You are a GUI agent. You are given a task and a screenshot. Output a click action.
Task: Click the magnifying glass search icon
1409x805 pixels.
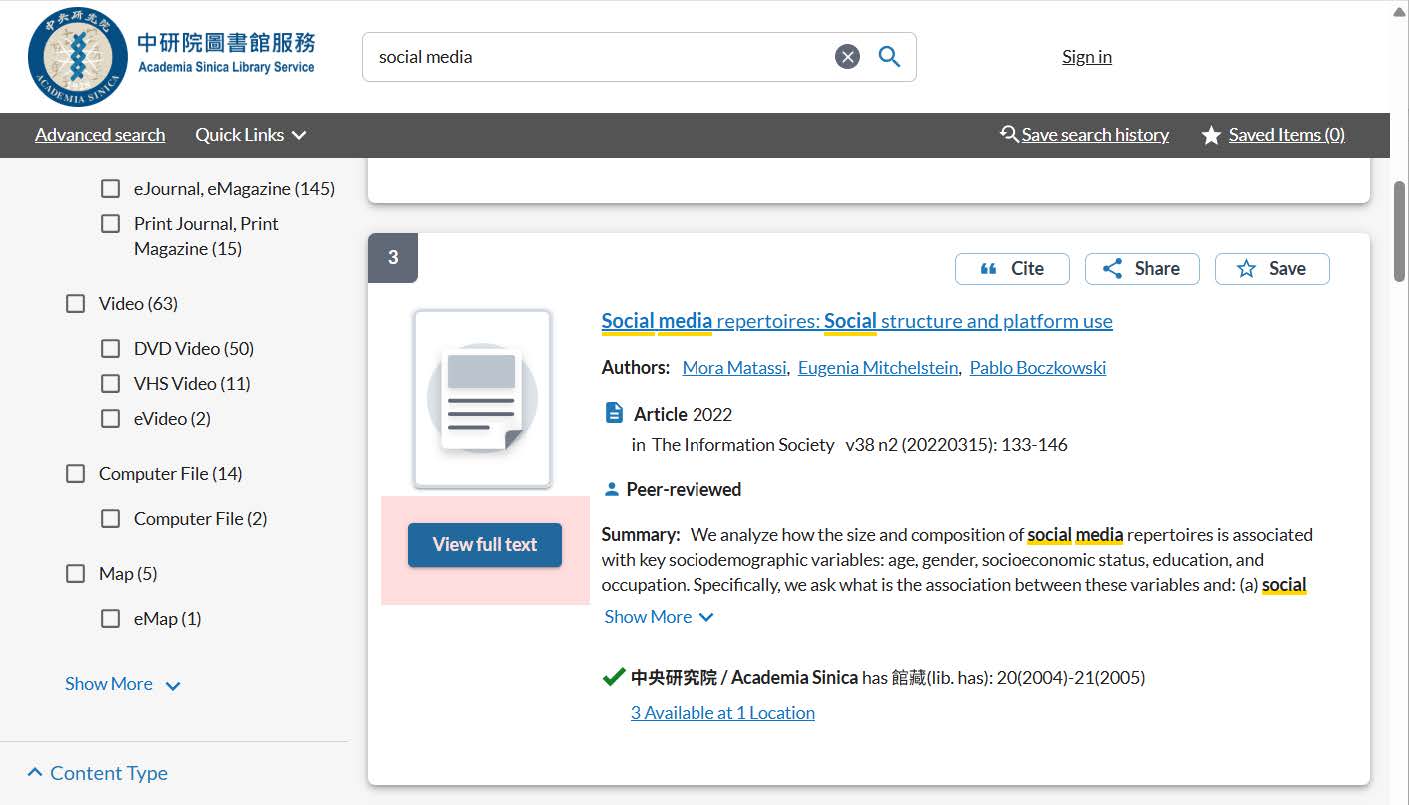(889, 57)
